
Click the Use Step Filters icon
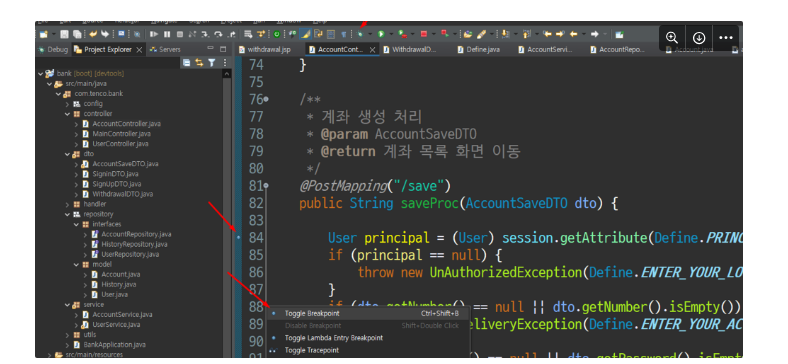pyautogui.click(x=261, y=34)
